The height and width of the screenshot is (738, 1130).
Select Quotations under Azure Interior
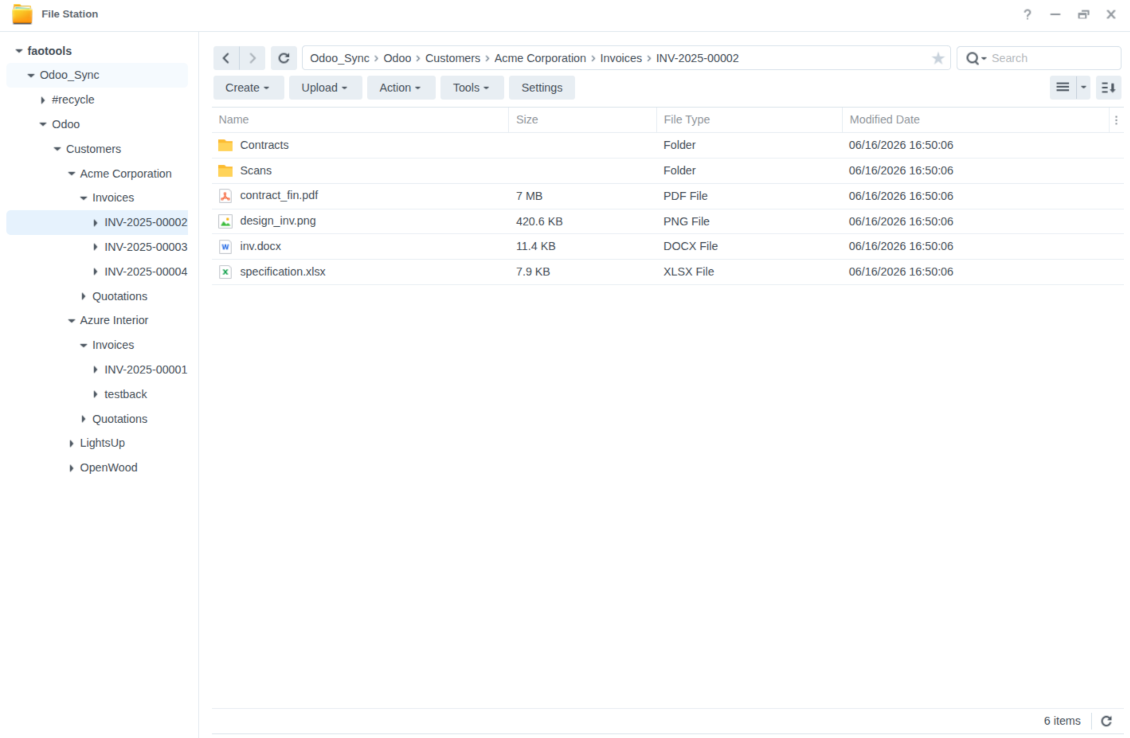(120, 419)
